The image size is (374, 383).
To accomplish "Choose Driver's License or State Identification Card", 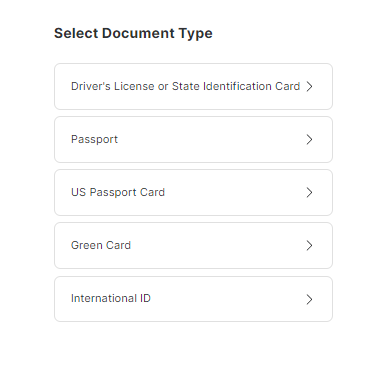I will (193, 86).
